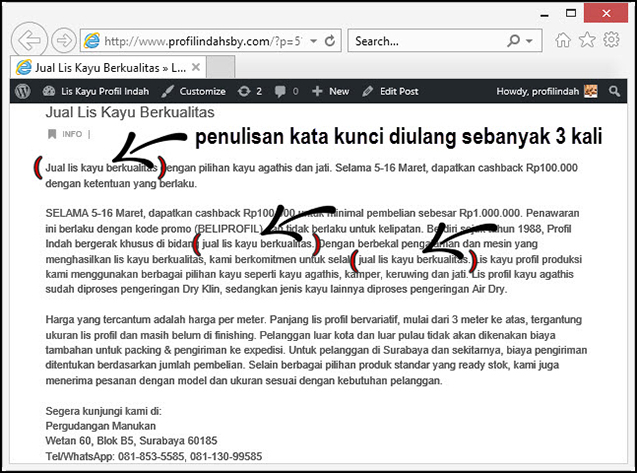Image resolution: width=637 pixels, height=473 pixels.
Task: Open the Howdy, profilindah account menu
Action: (x=537, y=91)
